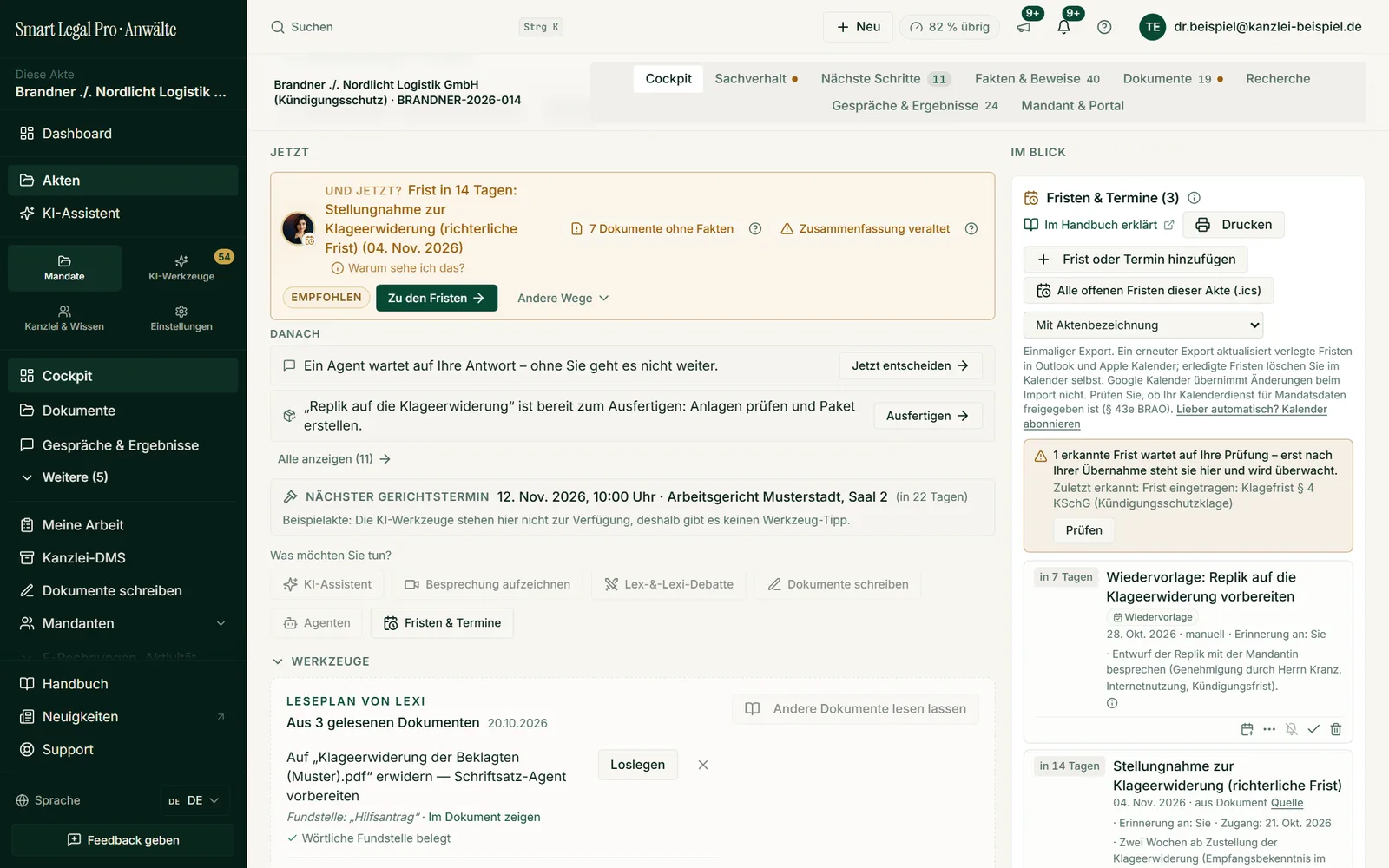Select the 'Mandant & Portal' tab

pyautogui.click(x=1072, y=106)
